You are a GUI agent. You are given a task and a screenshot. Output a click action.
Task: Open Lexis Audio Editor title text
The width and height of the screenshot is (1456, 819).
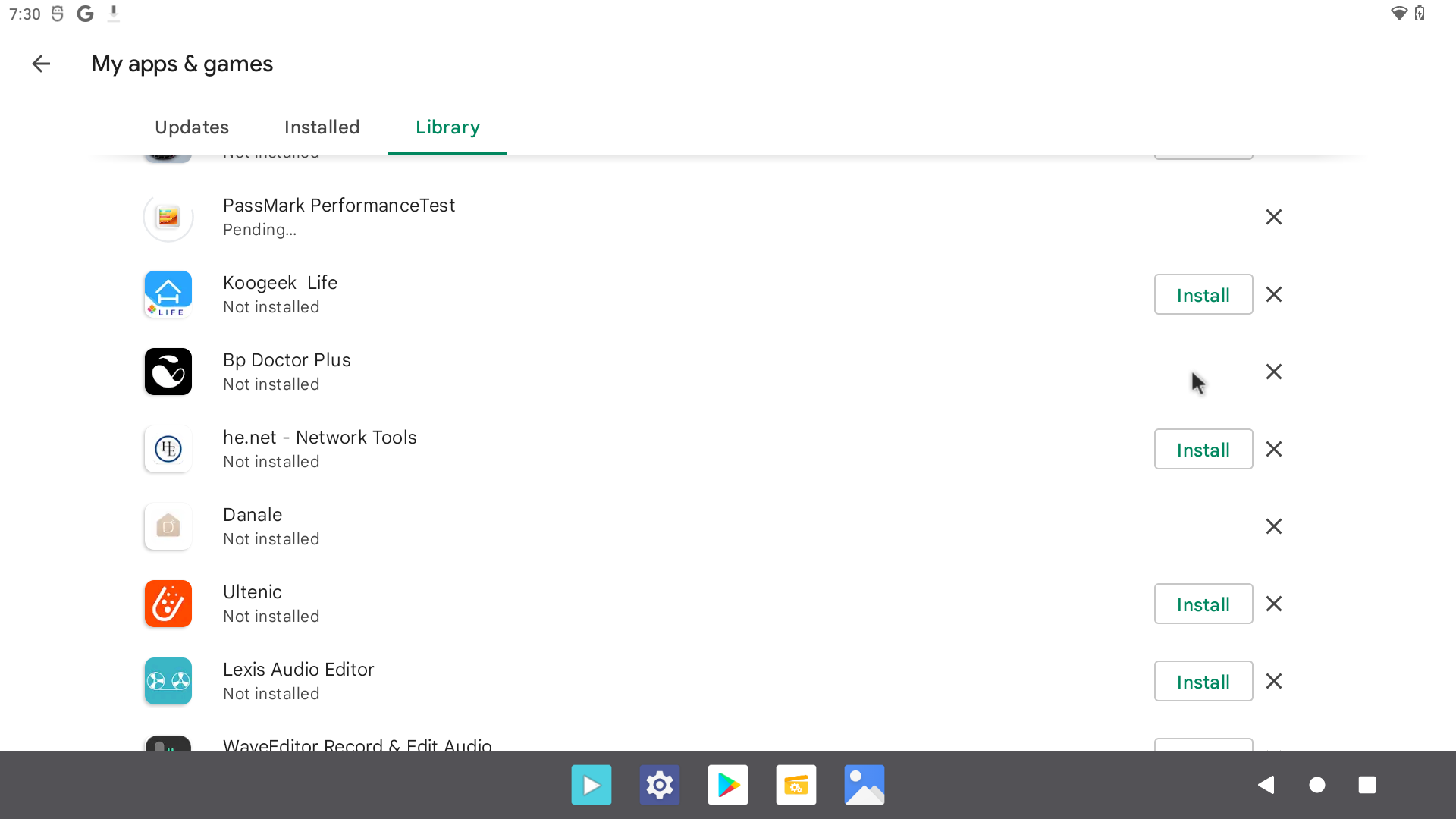tap(298, 670)
